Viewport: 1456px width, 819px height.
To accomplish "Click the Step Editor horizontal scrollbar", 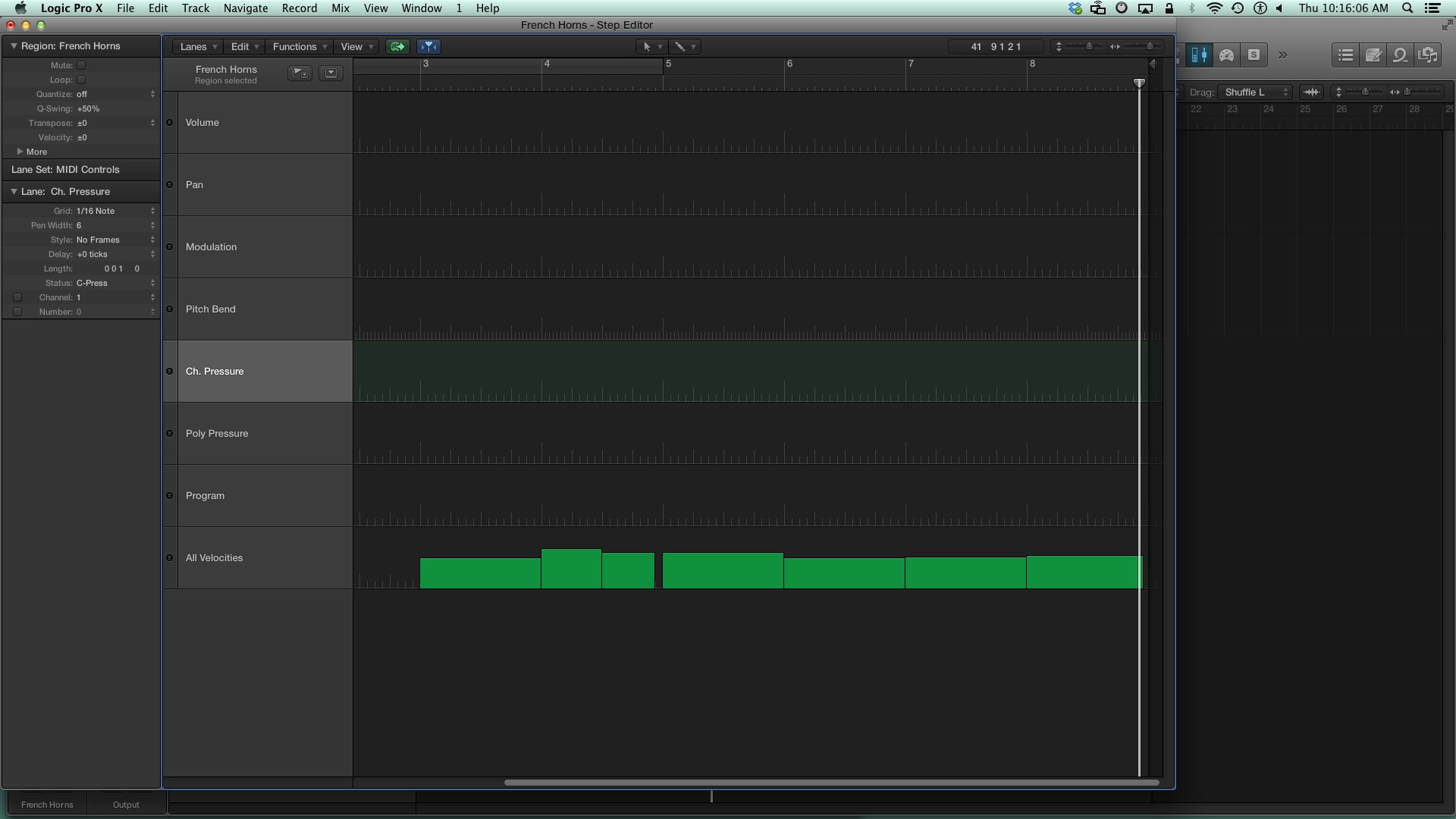I will tap(831, 782).
